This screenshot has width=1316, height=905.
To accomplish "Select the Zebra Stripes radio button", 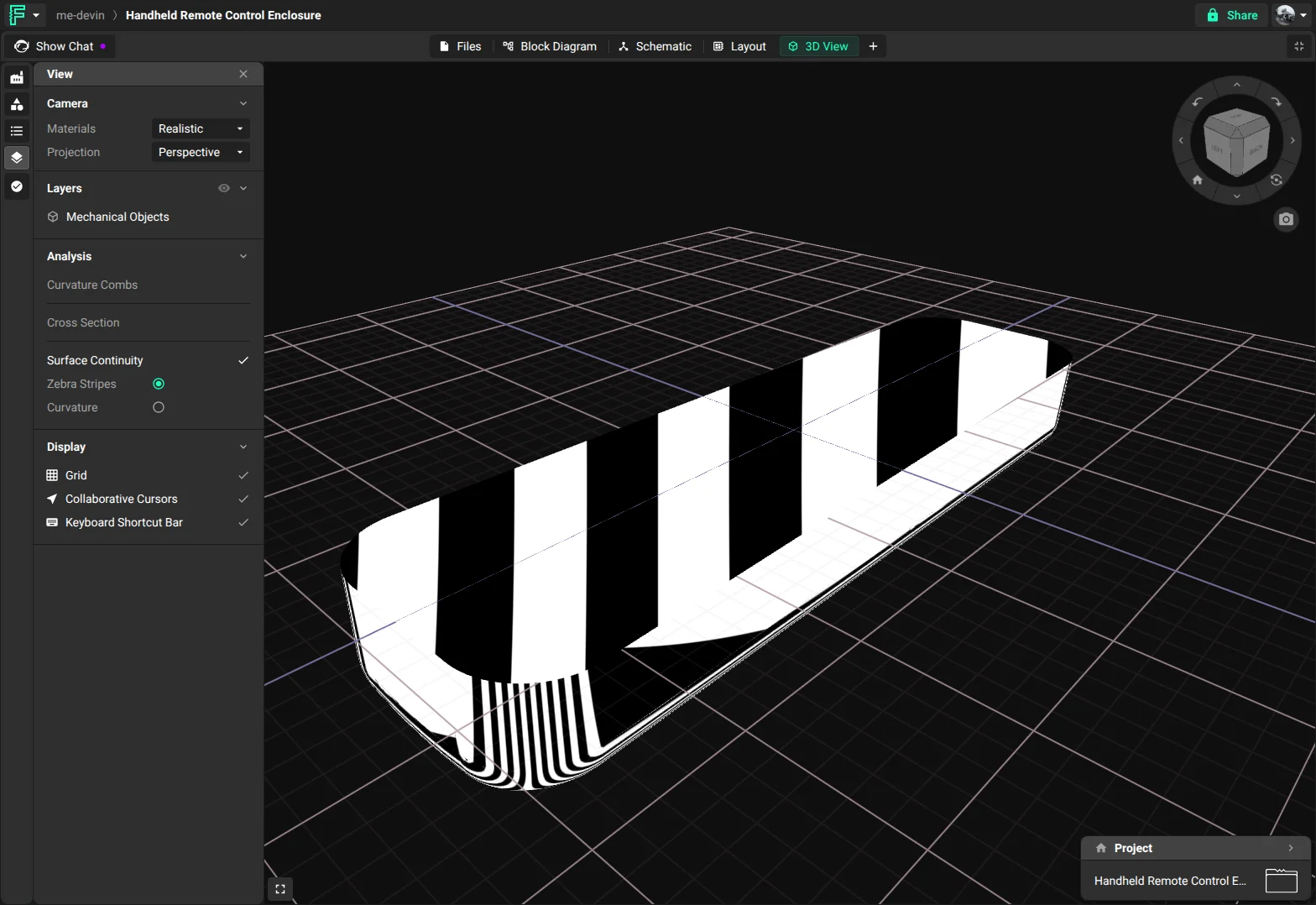I will 159,384.
